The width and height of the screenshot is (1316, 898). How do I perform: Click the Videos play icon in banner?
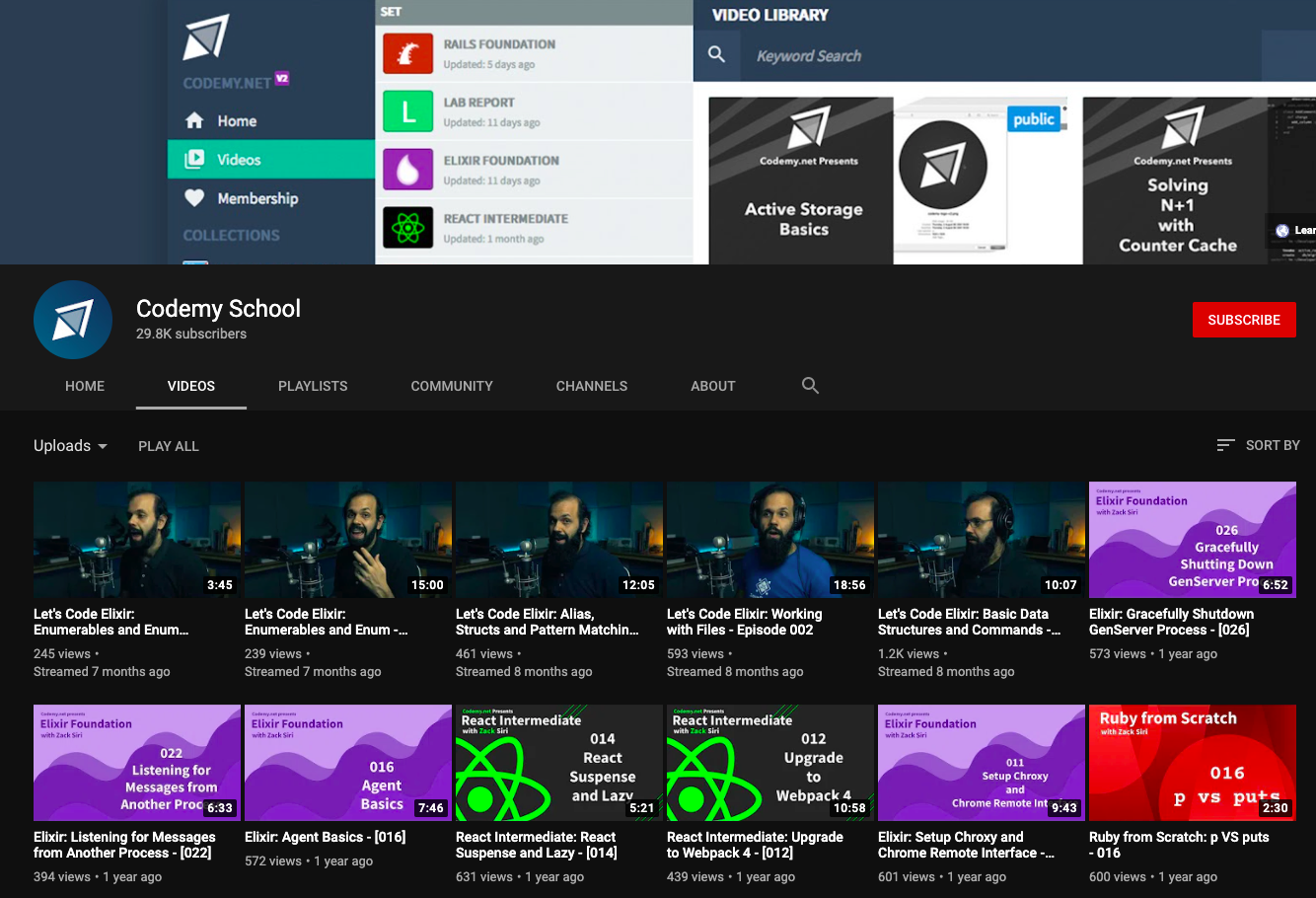point(194,159)
